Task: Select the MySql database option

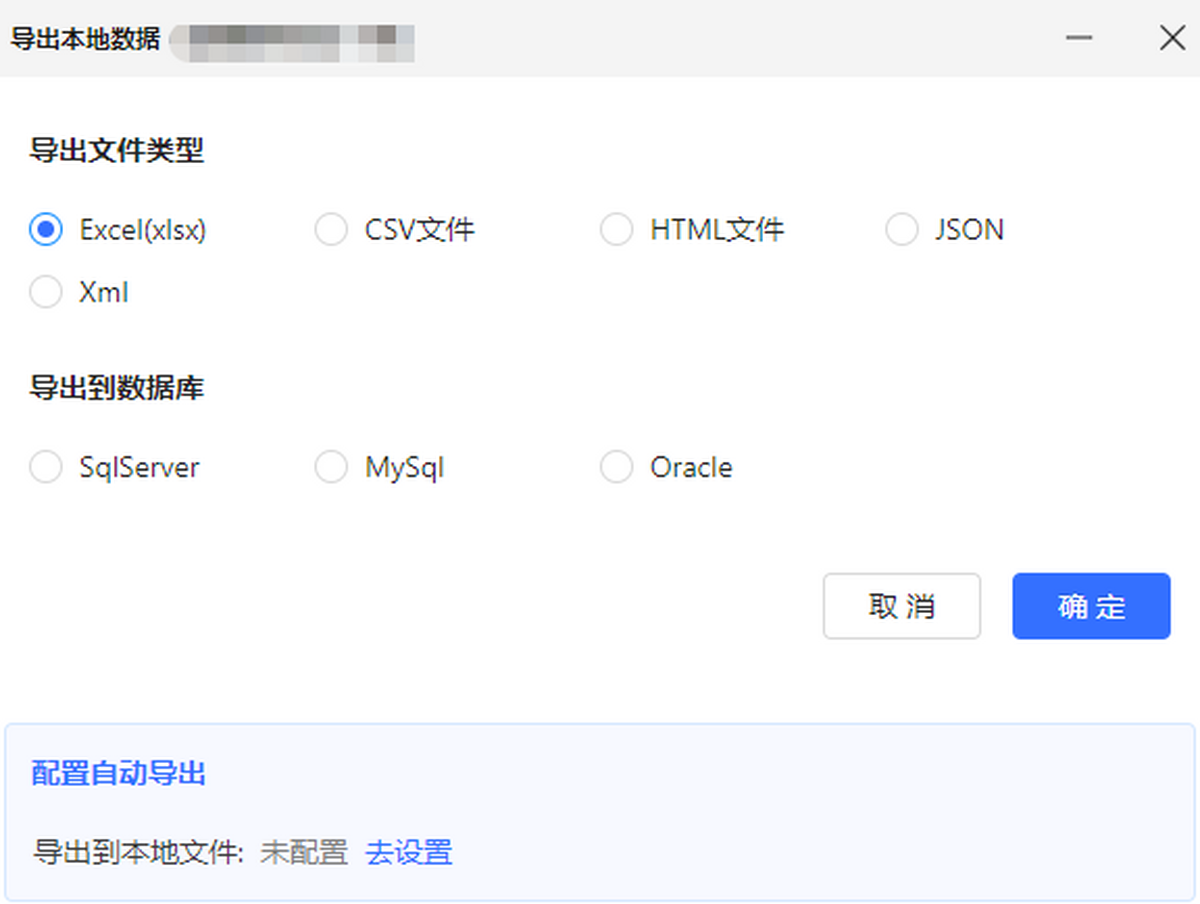Action: (331, 466)
